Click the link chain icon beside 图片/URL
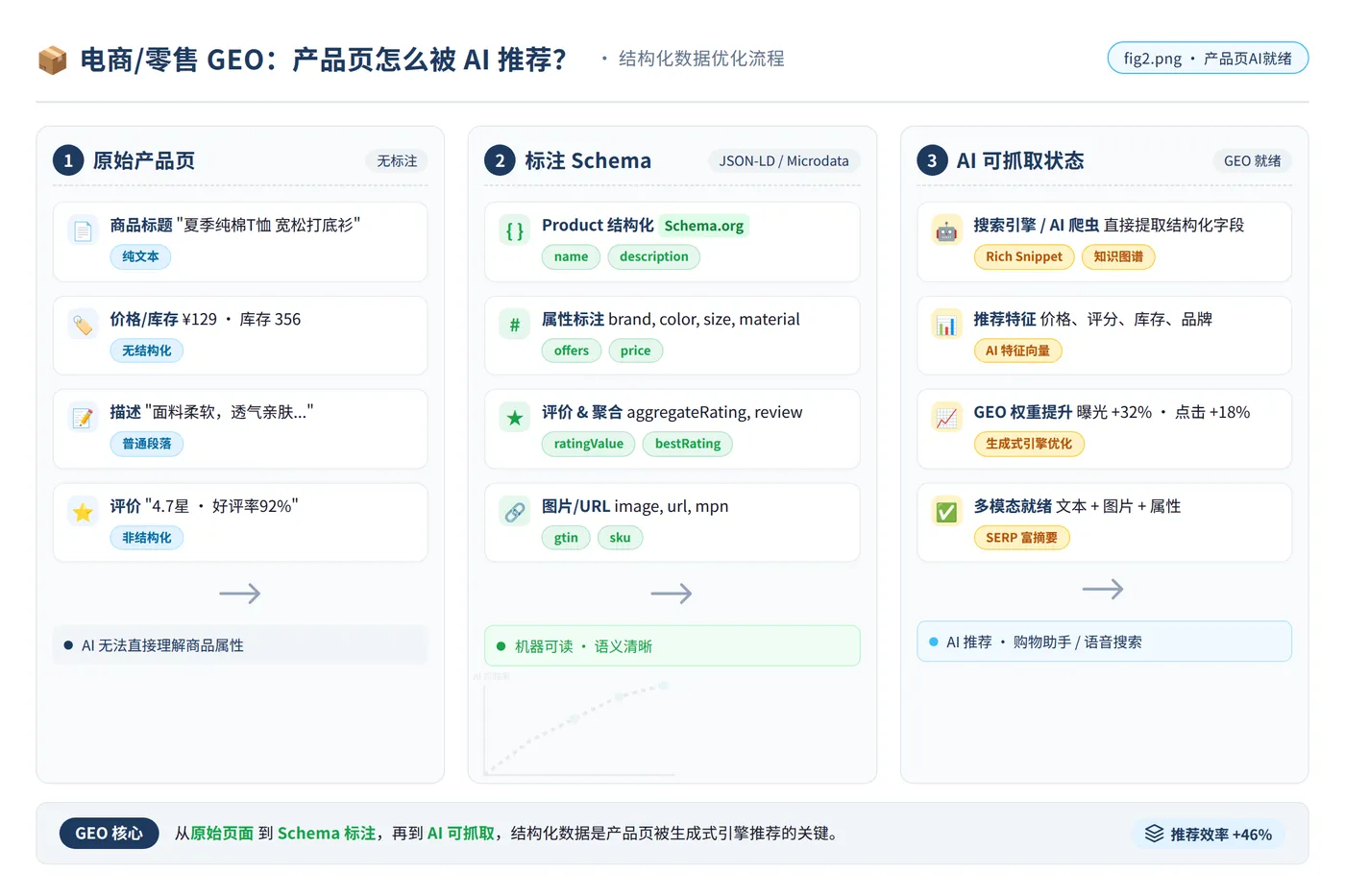The height and width of the screenshot is (896, 1345). point(515,513)
